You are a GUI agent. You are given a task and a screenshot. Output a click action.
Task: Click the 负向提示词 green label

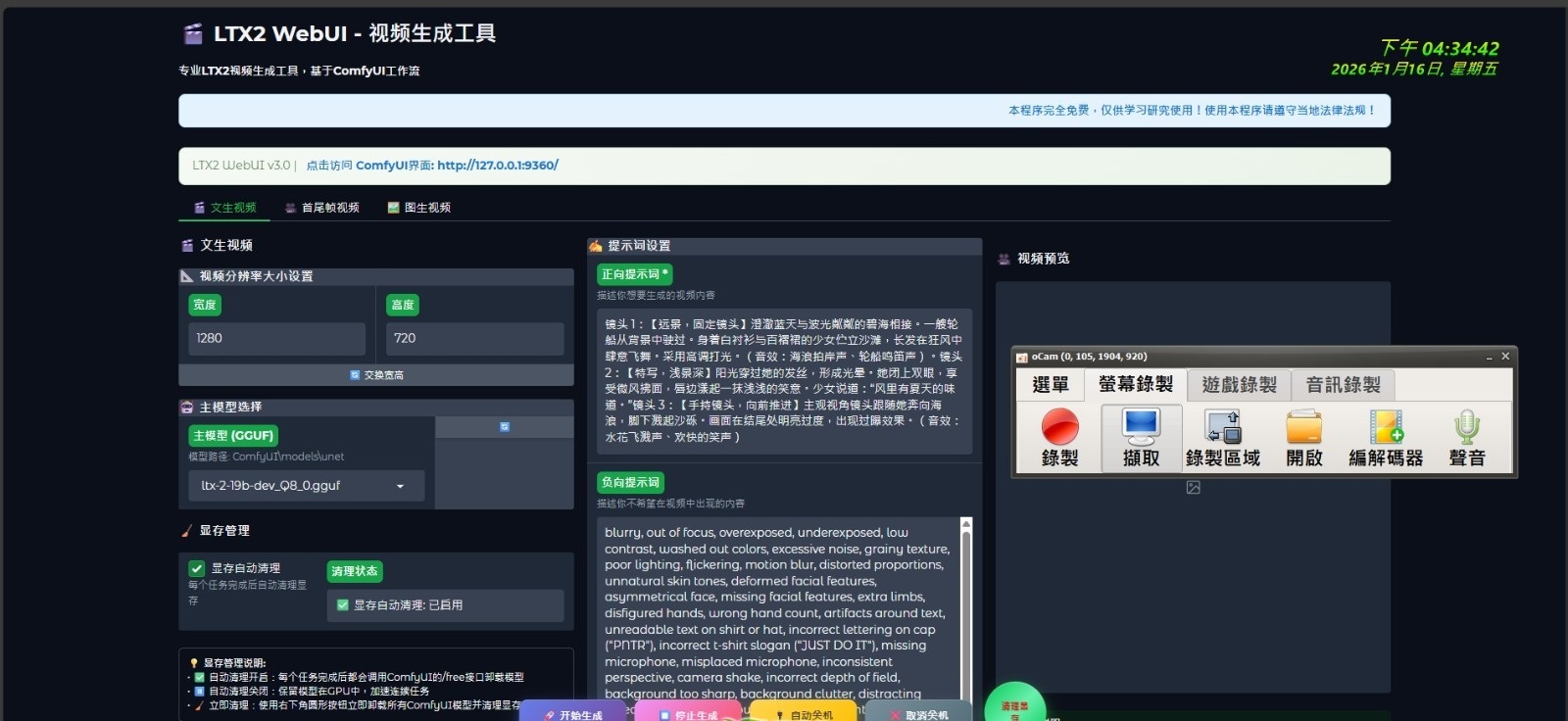[631, 483]
